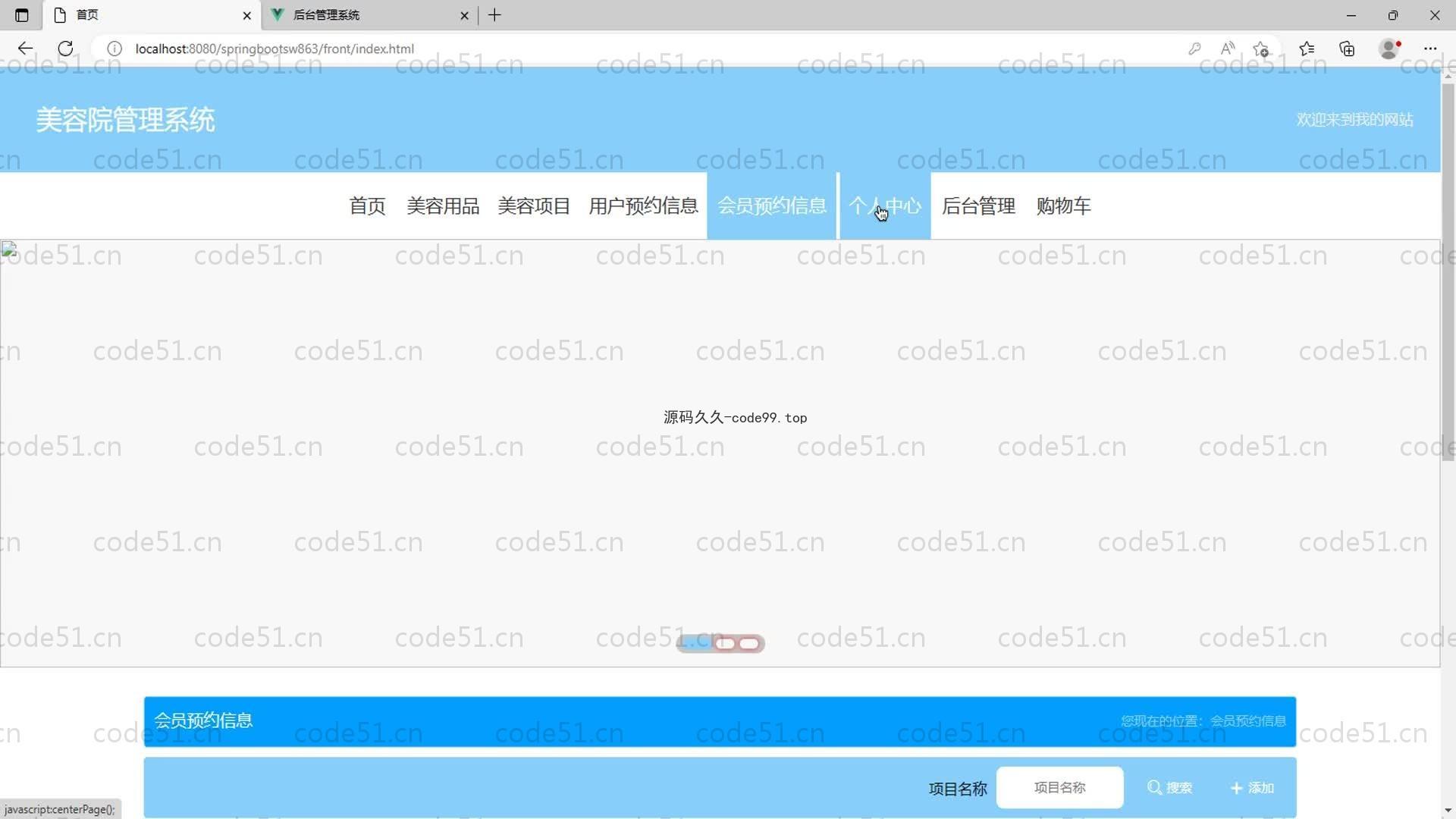Click the browser back arrow
Image resolution: width=1456 pixels, height=819 pixels.
click(x=25, y=49)
